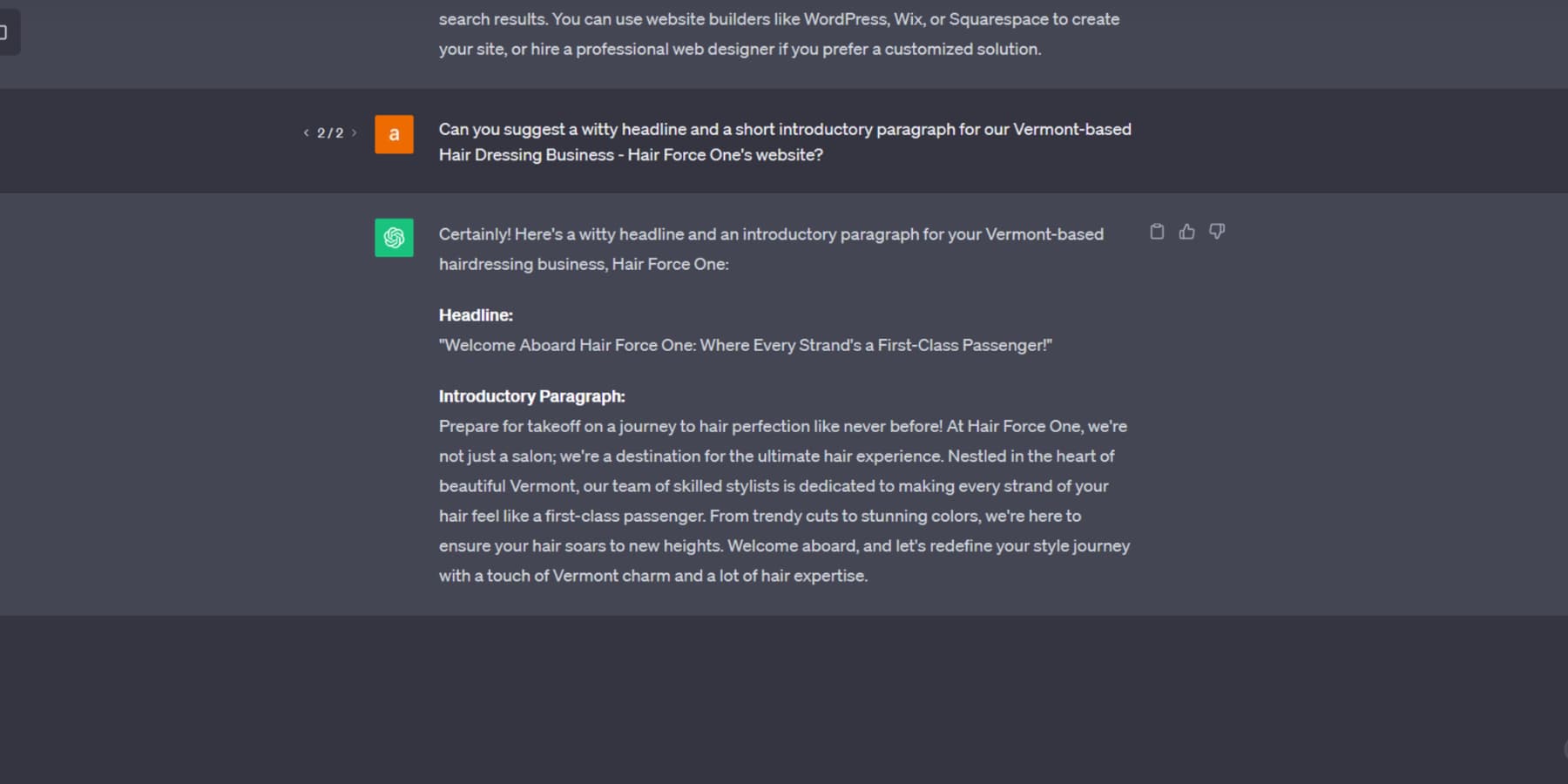Select the 'Welcome Aboard Hair Force One' headline text

click(745, 345)
